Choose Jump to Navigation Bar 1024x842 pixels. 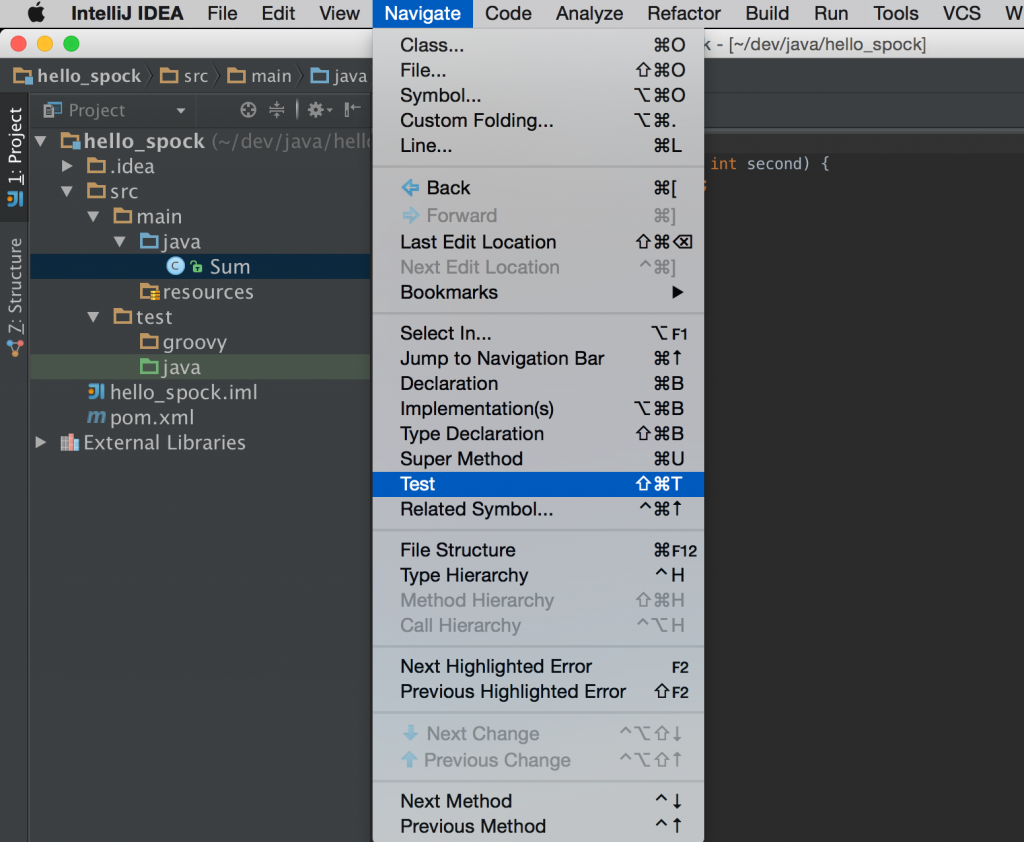(538, 358)
